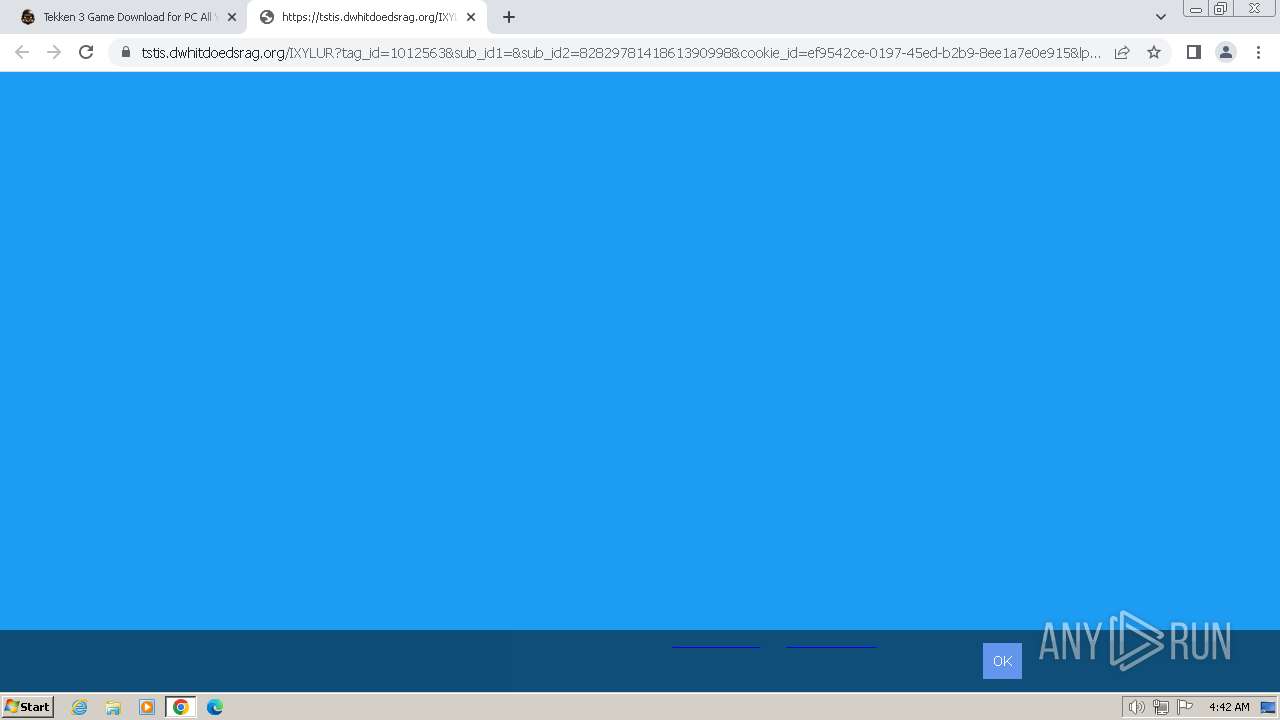Screen dimensions: 1280x720
Task: View site information via the lock icon
Action: pyautogui.click(x=126, y=52)
